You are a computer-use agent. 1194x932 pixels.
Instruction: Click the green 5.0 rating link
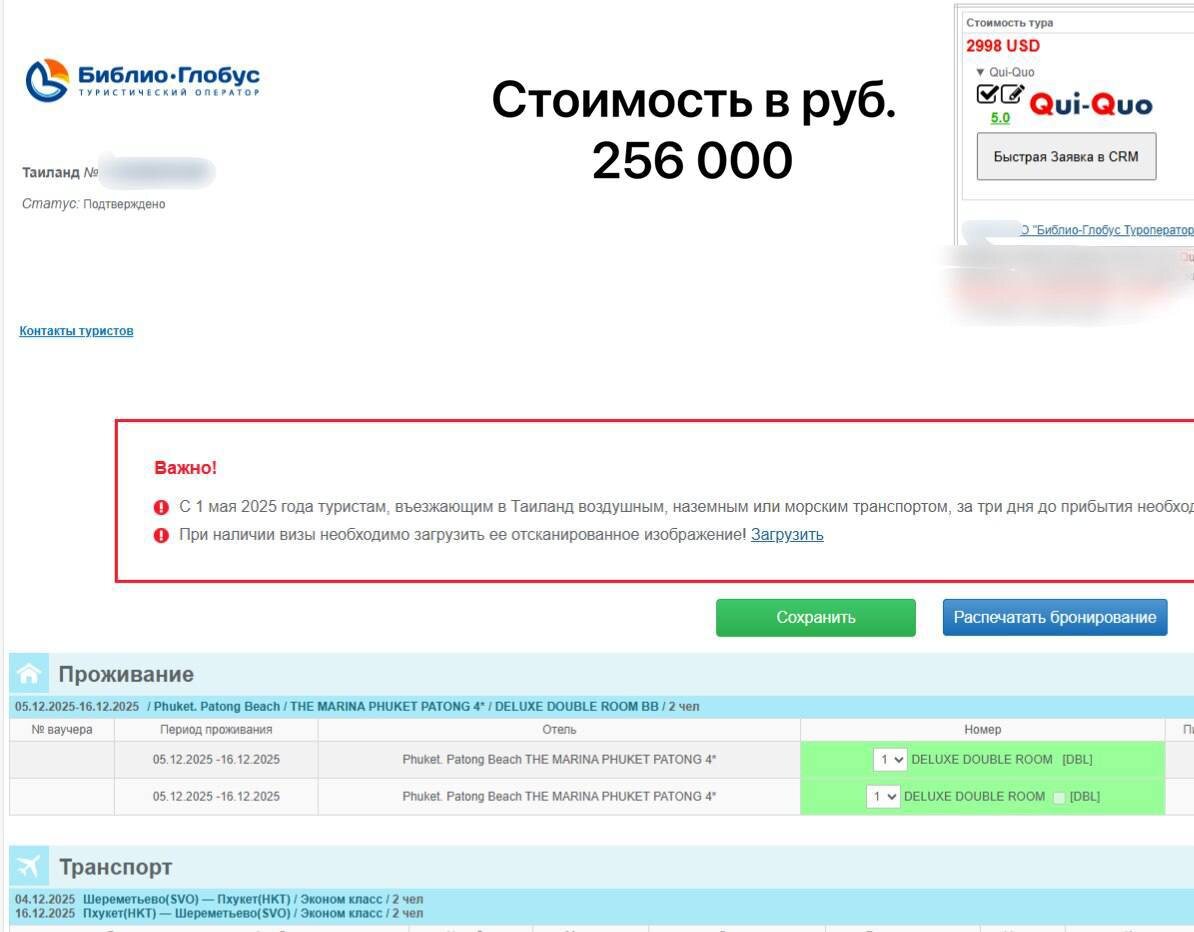(x=1000, y=118)
